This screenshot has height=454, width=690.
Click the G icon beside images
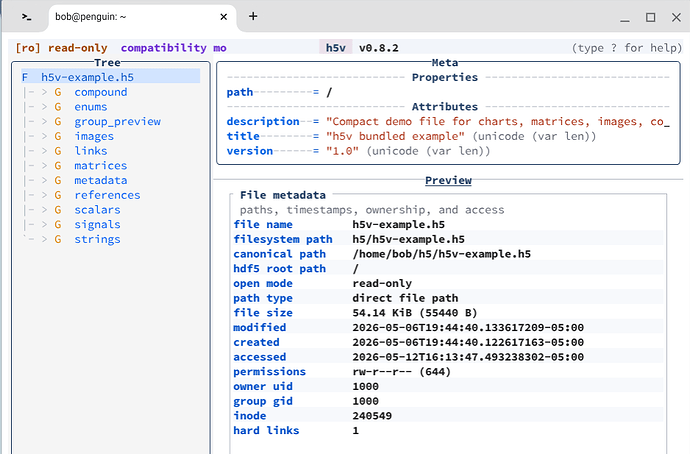coord(58,136)
